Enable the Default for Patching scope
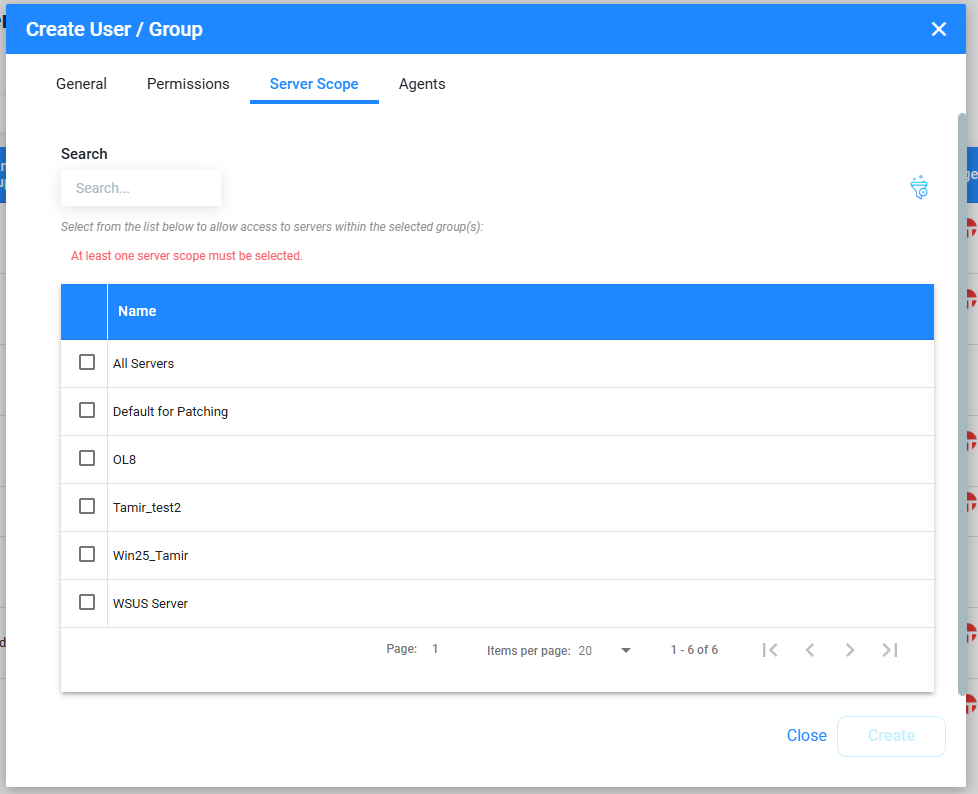This screenshot has width=978, height=794. [x=87, y=410]
